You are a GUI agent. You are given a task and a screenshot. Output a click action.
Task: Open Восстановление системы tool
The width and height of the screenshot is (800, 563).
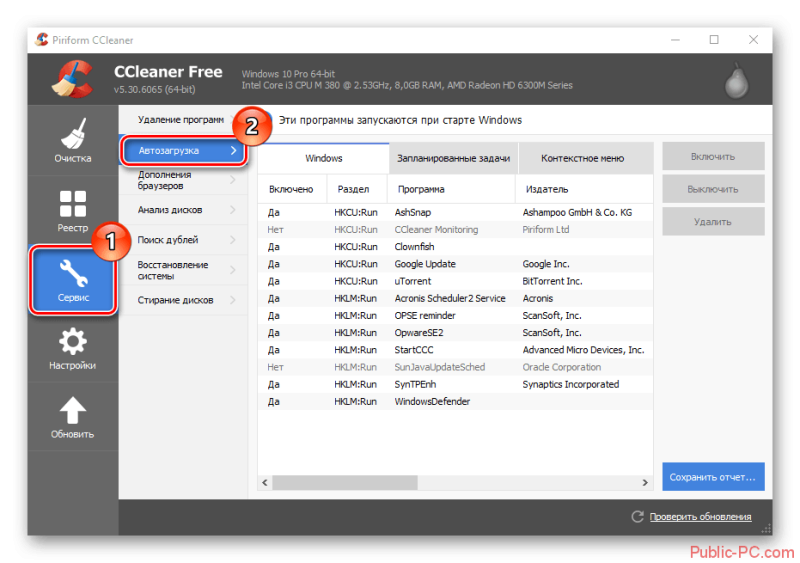[184, 270]
